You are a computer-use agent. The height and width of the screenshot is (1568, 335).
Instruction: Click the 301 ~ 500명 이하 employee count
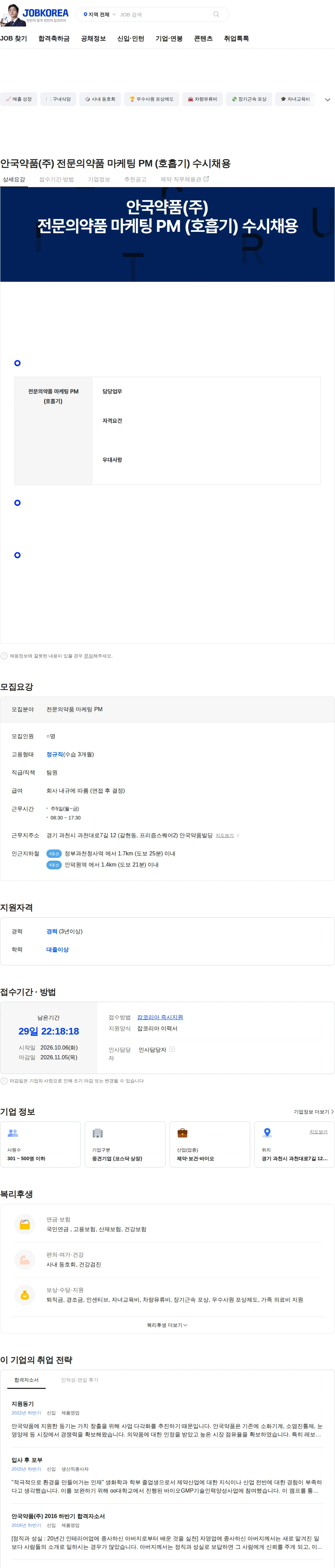pos(26,1158)
